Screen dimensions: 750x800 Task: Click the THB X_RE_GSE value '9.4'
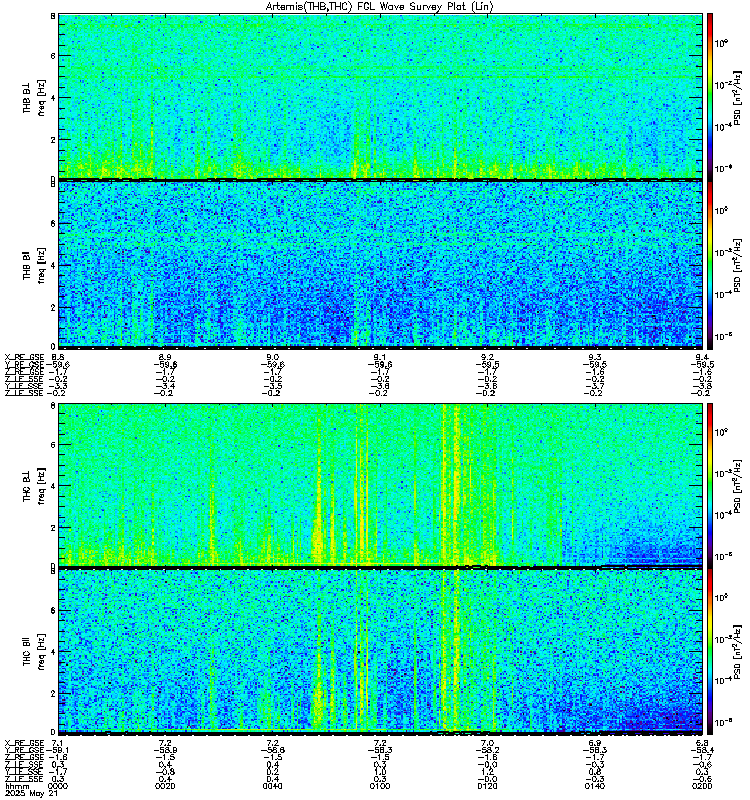(x=702, y=357)
